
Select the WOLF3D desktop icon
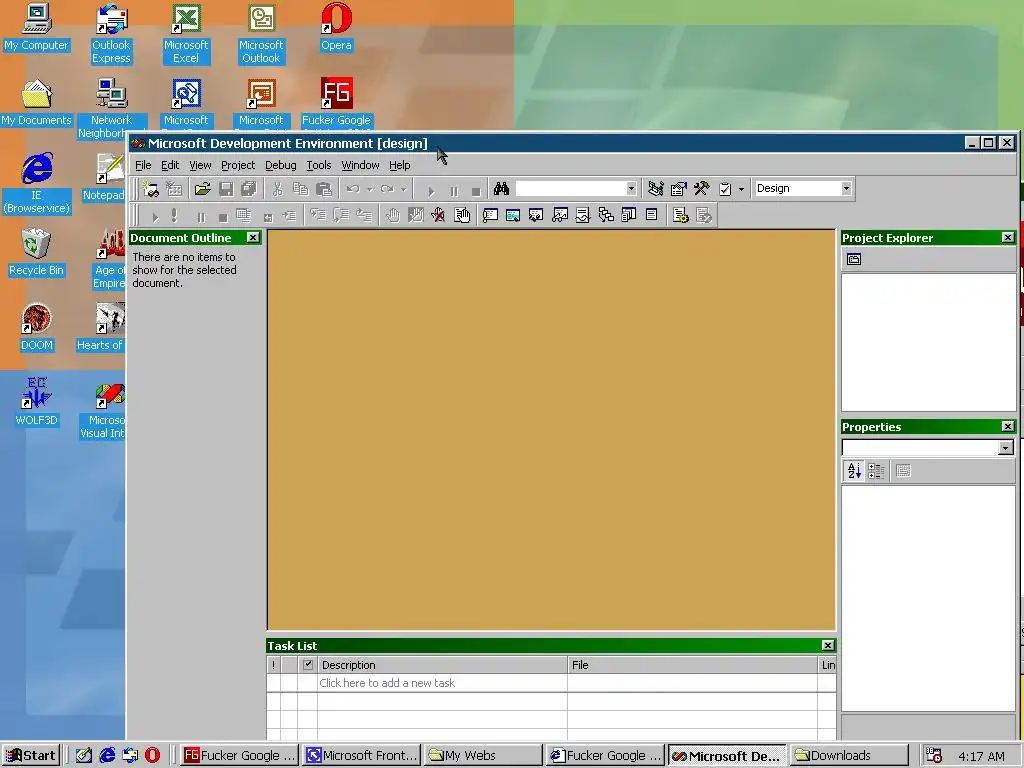click(37, 402)
